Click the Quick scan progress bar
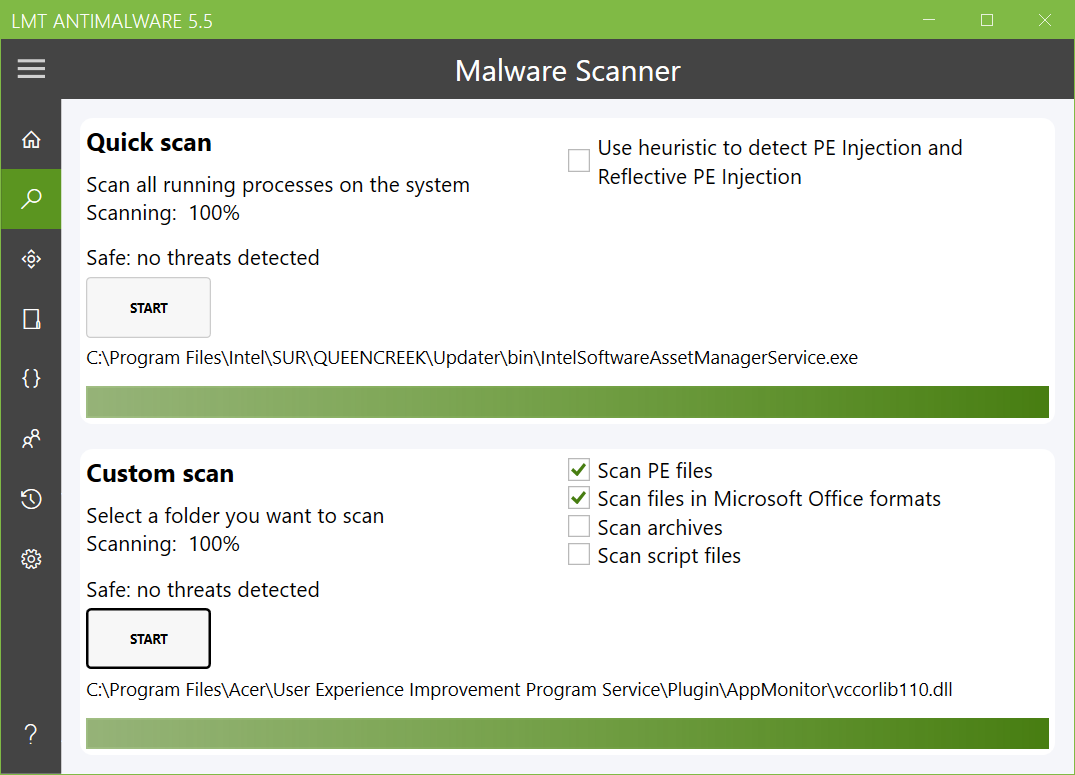 click(x=567, y=402)
